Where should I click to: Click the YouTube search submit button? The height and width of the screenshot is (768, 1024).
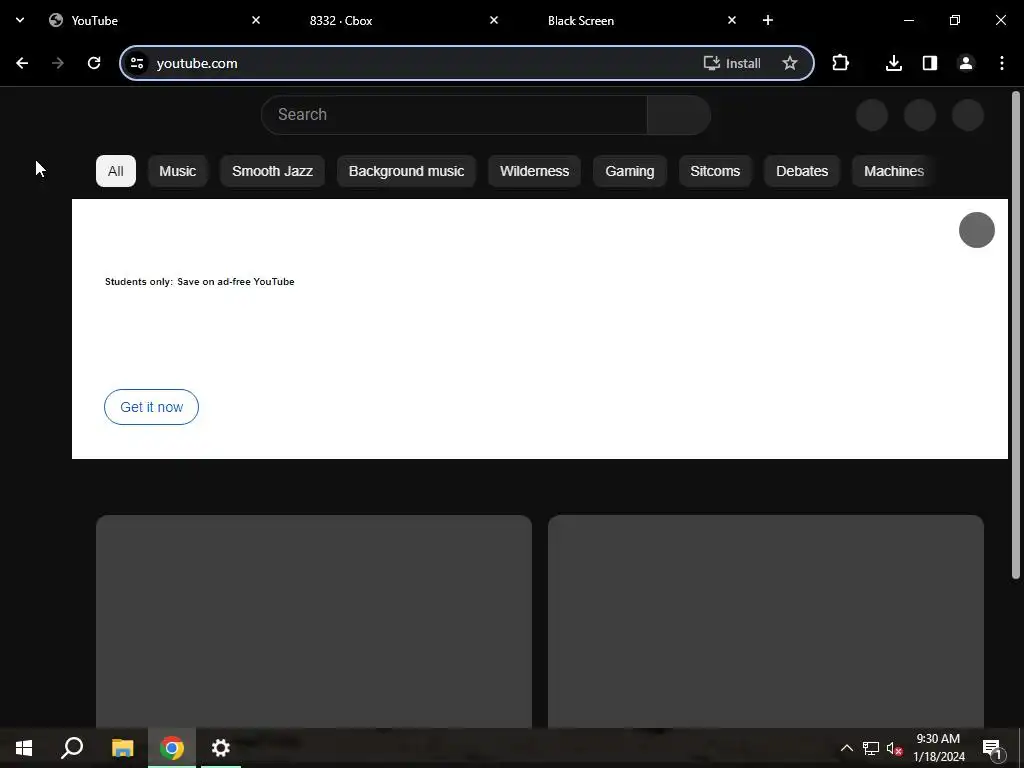click(679, 115)
